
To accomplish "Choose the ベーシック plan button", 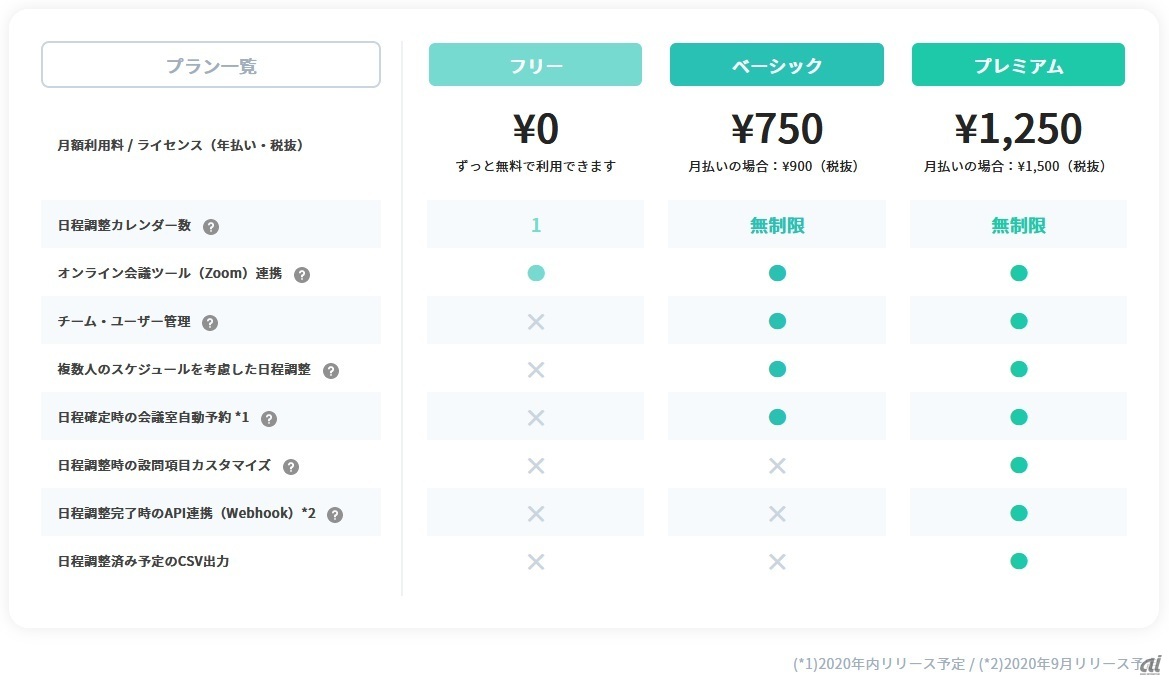I will point(777,65).
